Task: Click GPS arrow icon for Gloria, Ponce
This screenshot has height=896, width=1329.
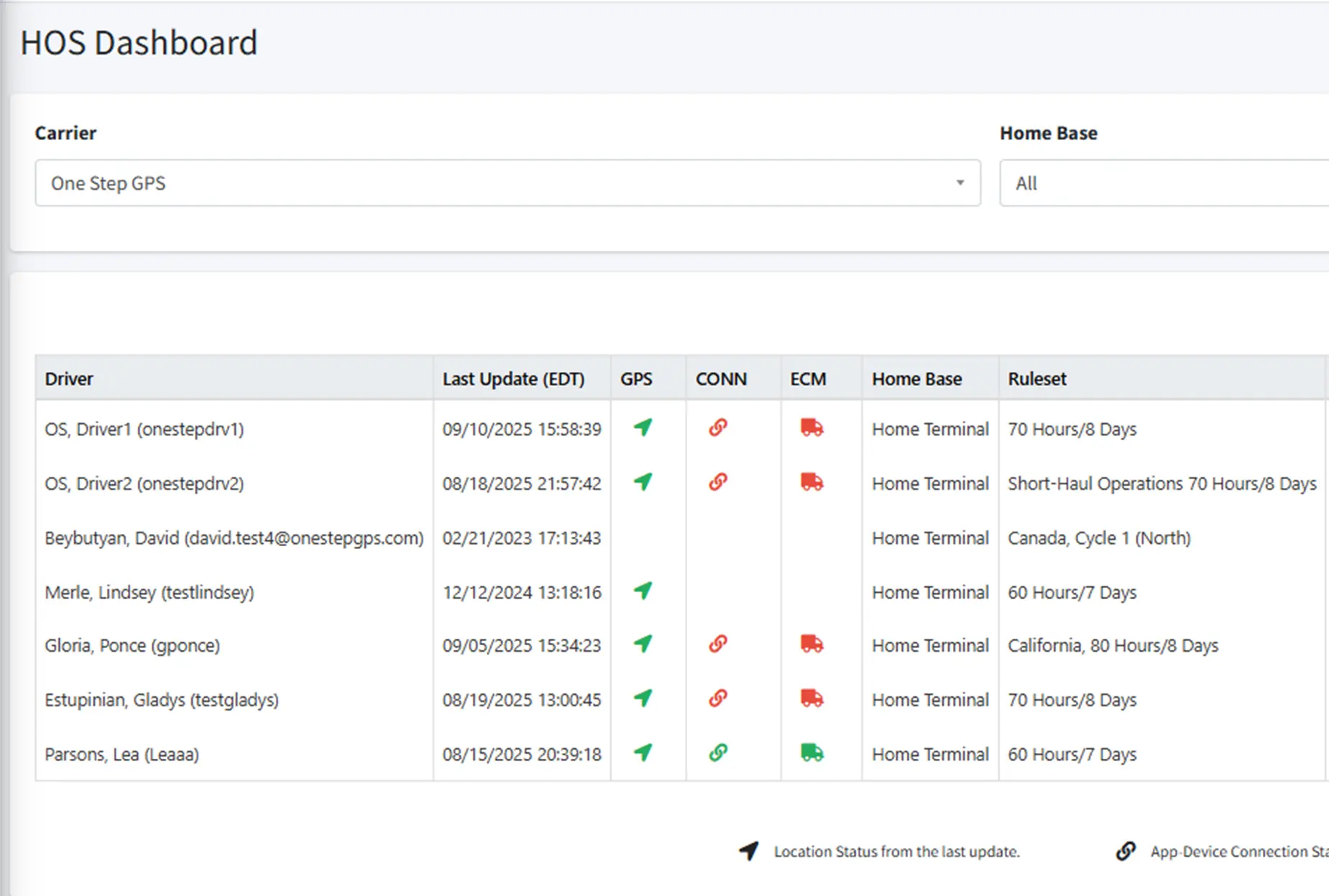Action: 643,644
